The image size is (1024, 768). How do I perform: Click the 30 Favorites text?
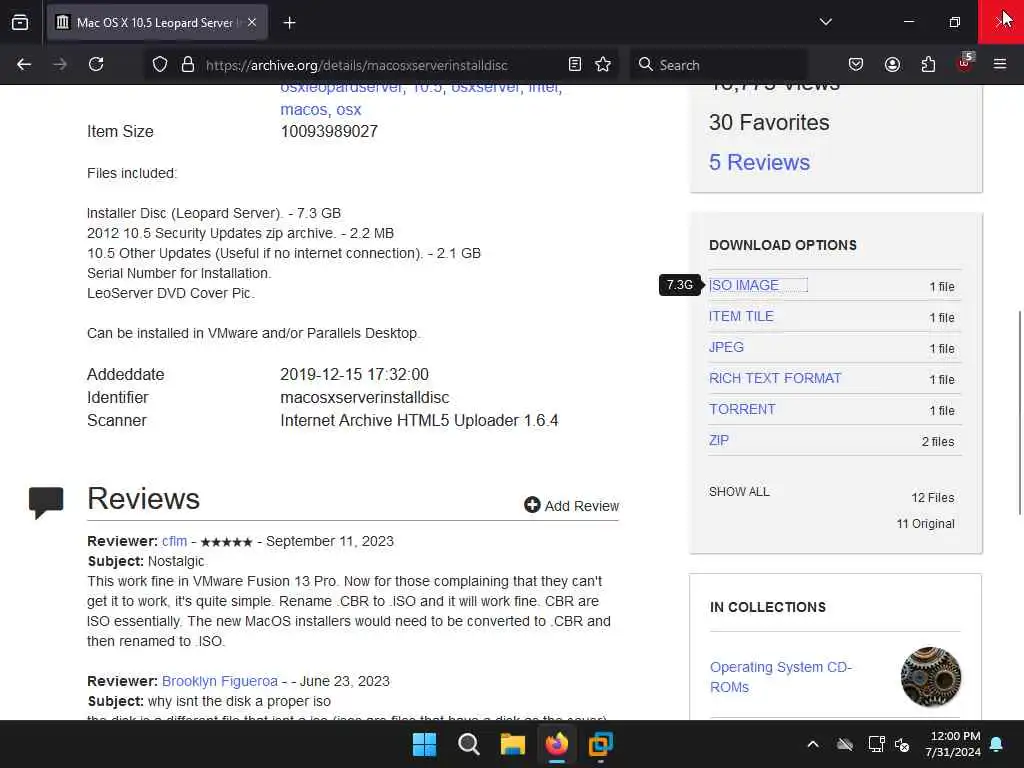[769, 122]
